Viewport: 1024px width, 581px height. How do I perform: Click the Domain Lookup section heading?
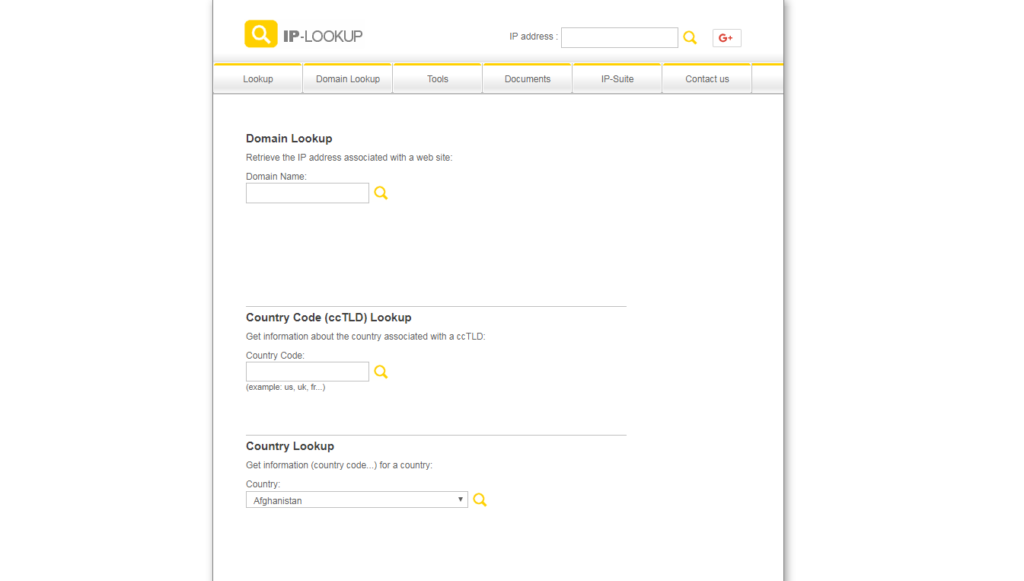pos(289,138)
